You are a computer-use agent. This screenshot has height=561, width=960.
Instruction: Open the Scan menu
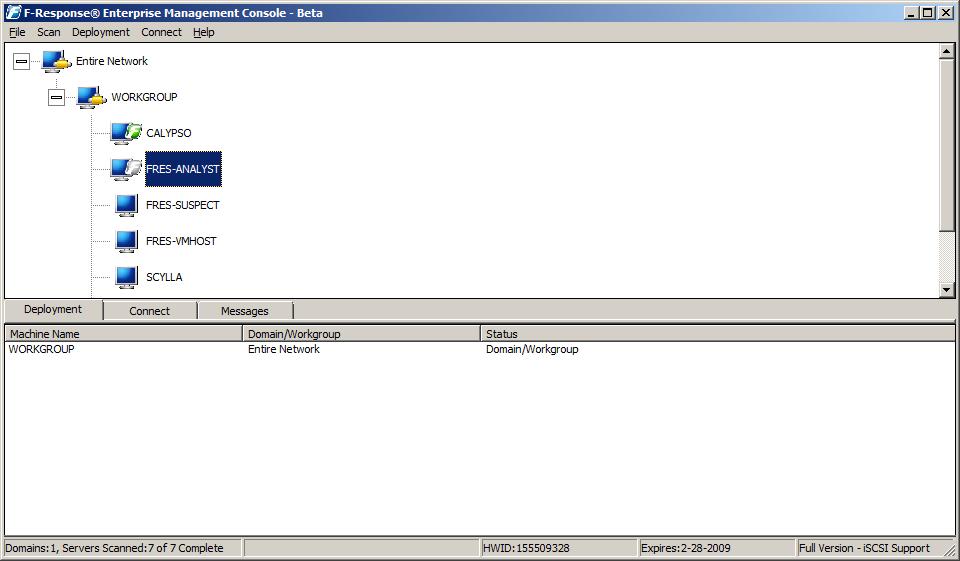48,32
